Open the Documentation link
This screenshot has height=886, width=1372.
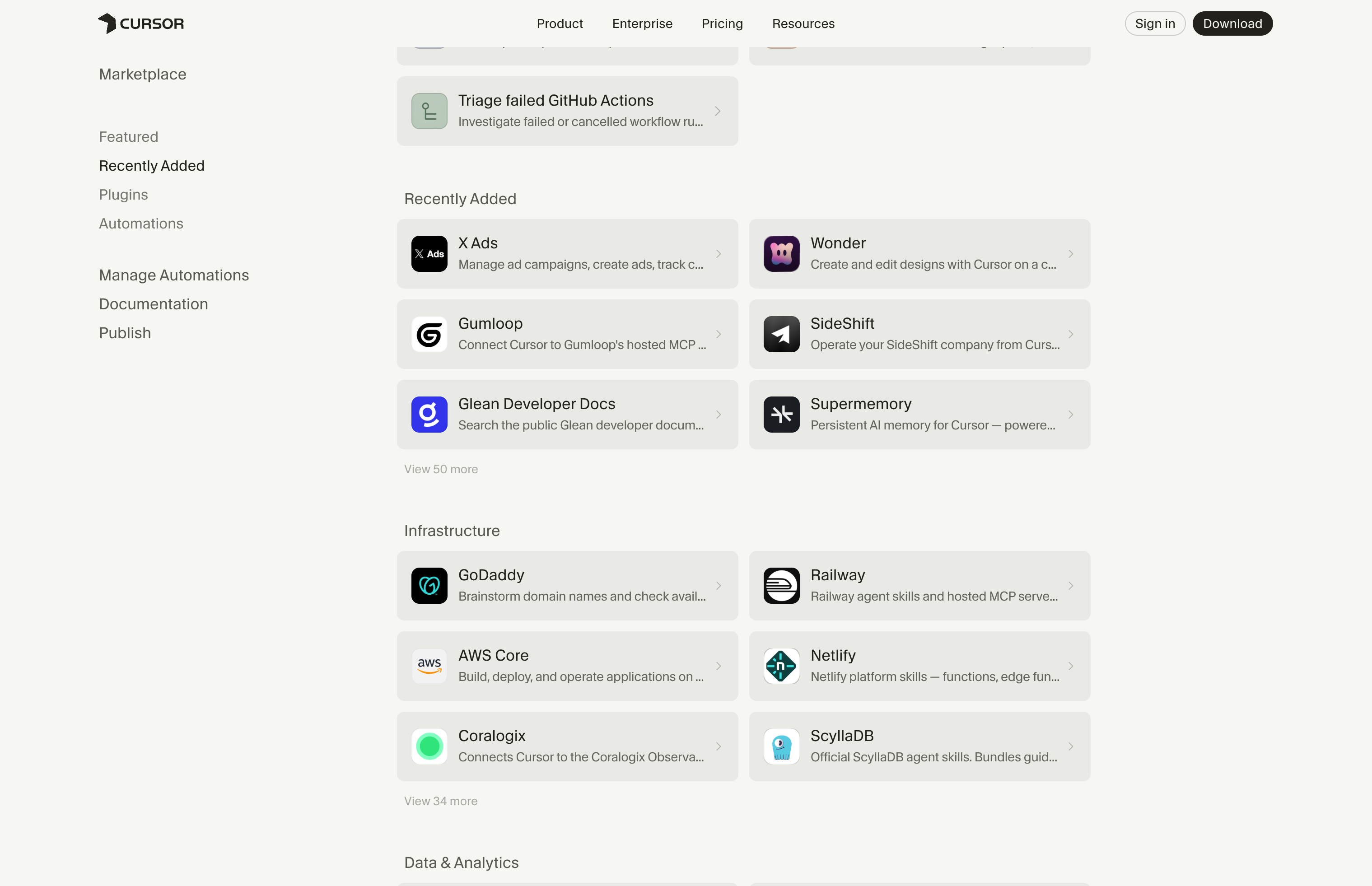pyautogui.click(x=154, y=304)
